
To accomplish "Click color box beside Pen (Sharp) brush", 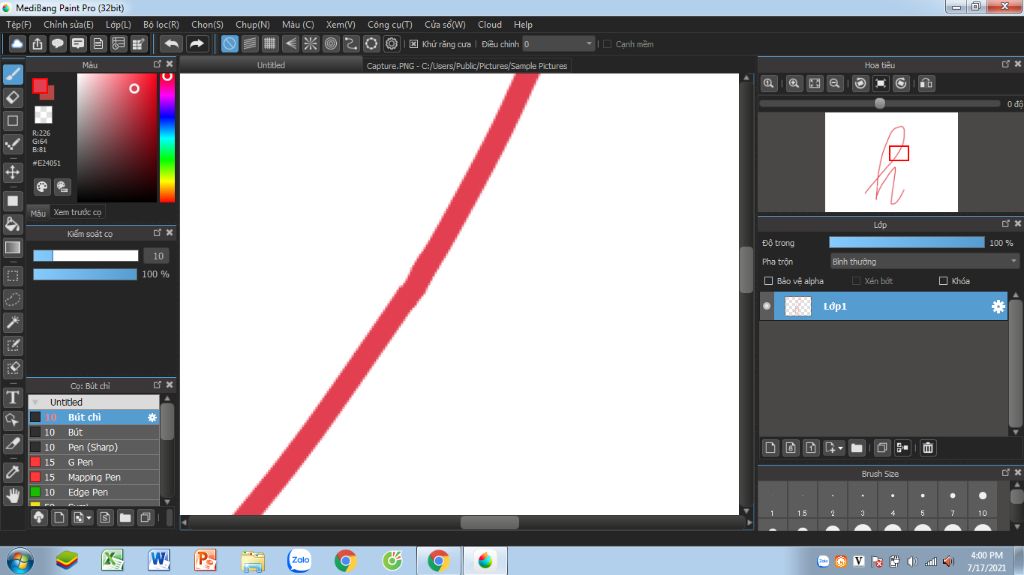I will click(35, 447).
